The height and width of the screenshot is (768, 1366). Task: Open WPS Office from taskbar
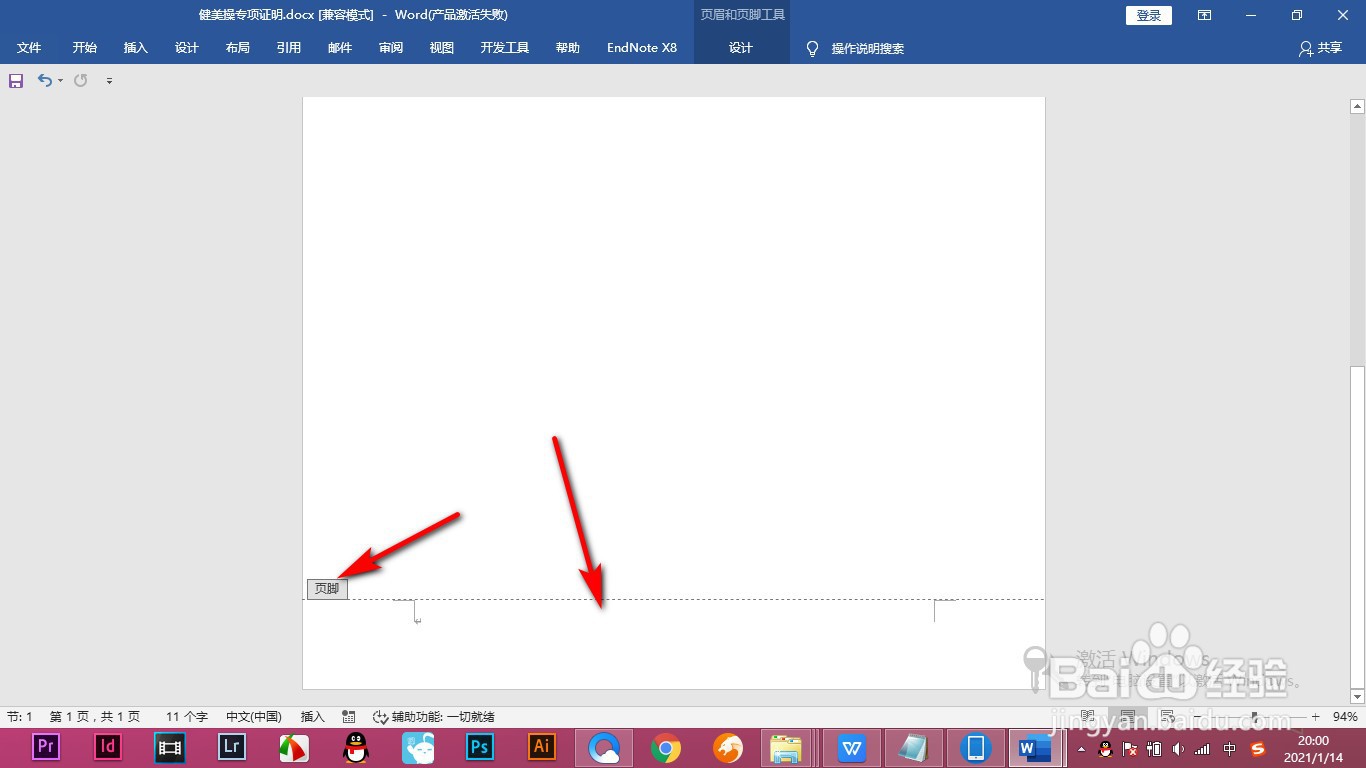click(x=852, y=747)
